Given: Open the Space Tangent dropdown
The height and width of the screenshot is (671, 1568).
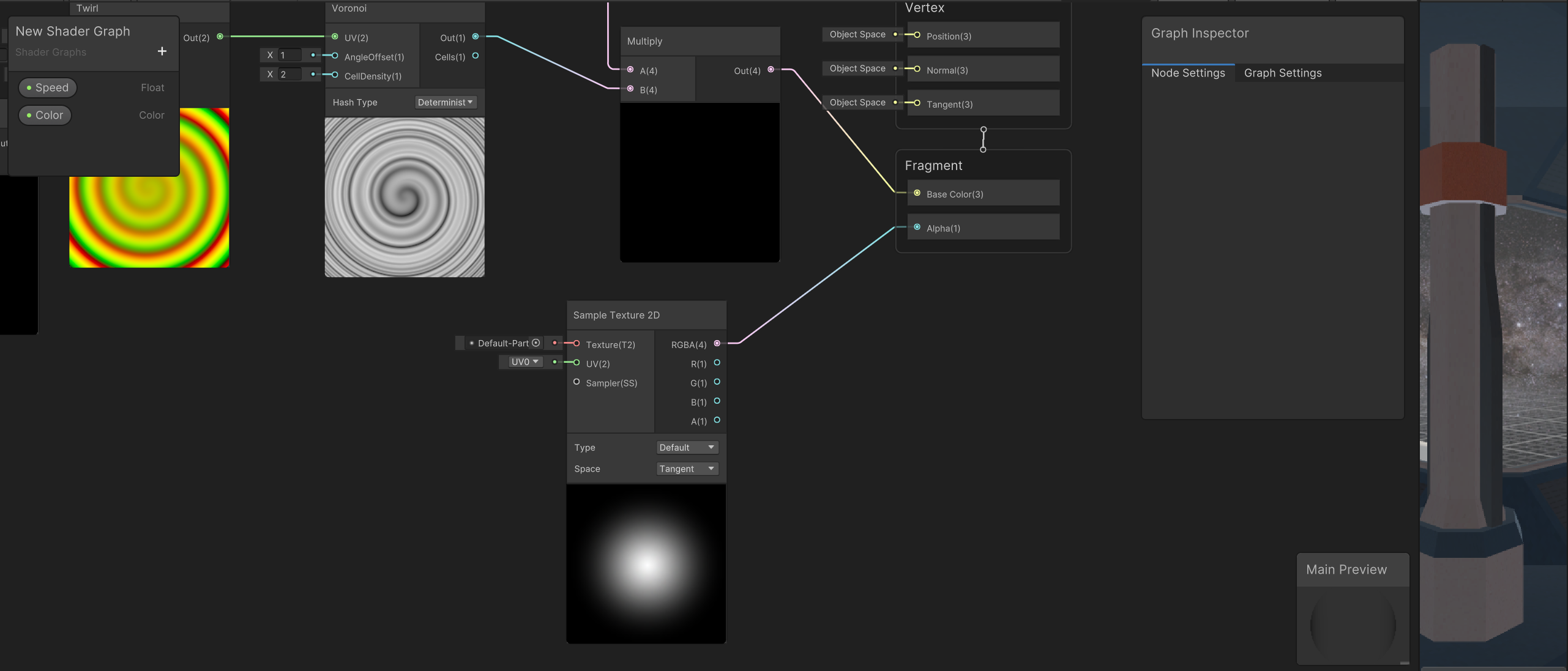Looking at the screenshot, I should (687, 469).
